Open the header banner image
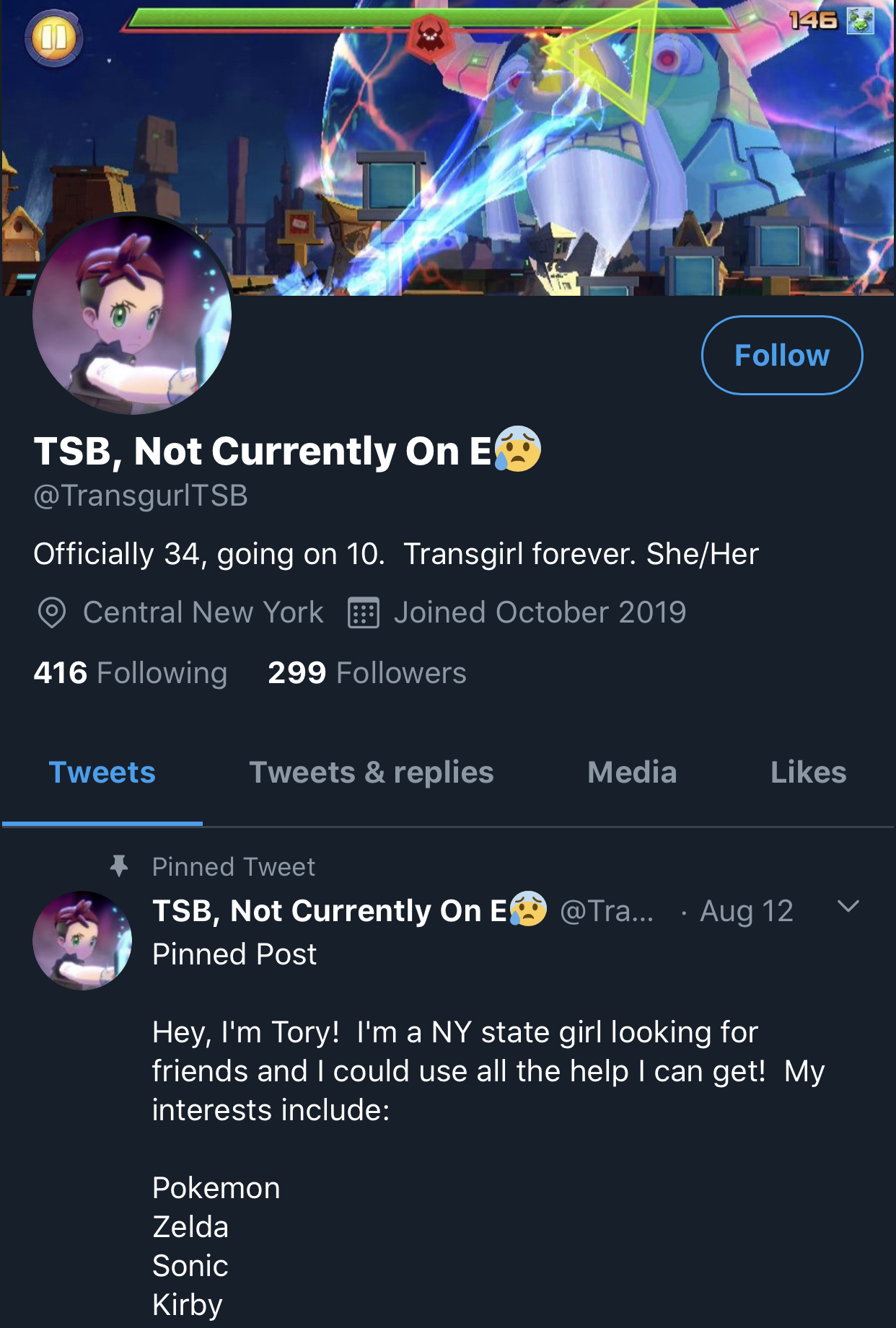 click(x=448, y=147)
